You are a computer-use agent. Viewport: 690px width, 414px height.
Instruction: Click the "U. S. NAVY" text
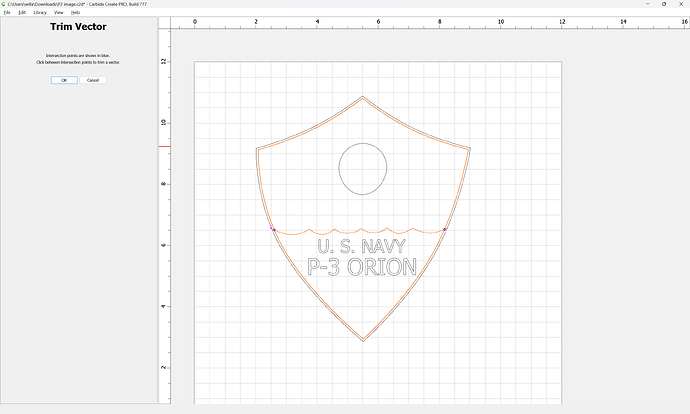point(362,248)
